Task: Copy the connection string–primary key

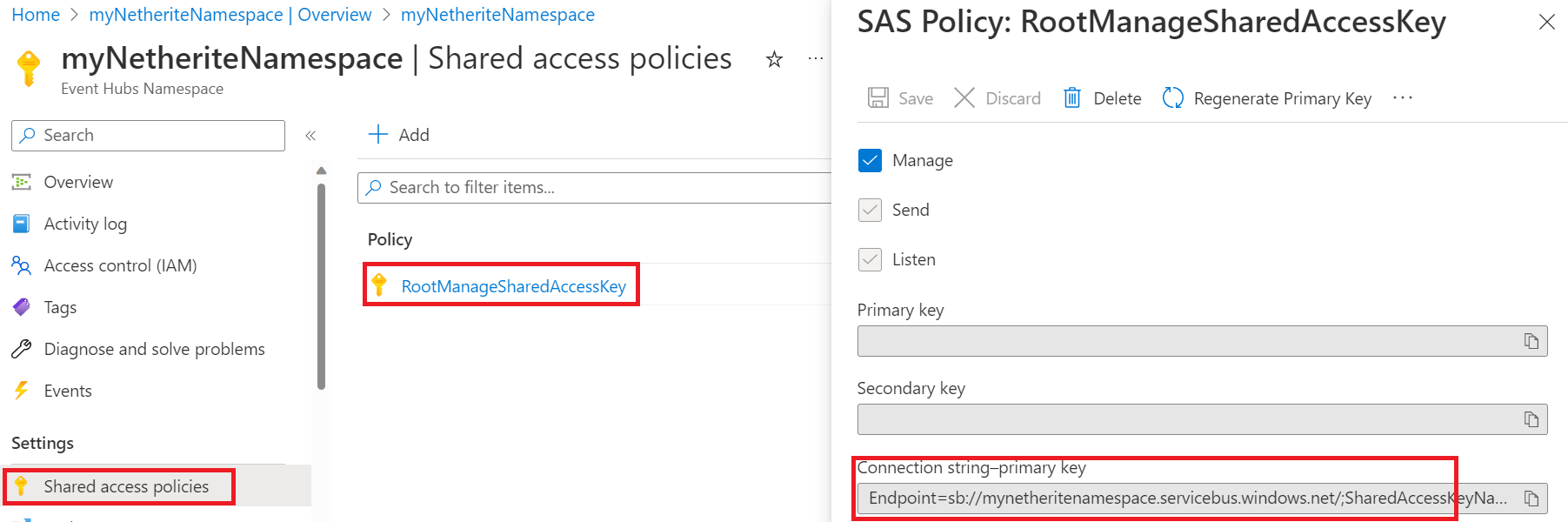Action: point(1531,499)
